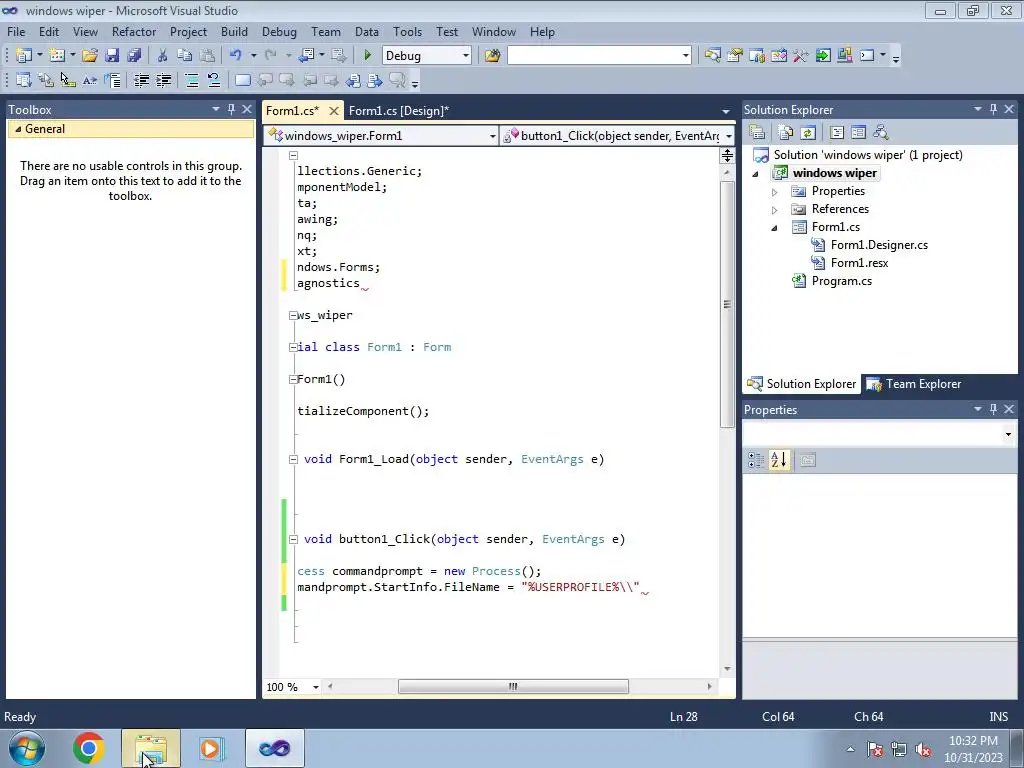Toggle auto-hide pin on Solution Explorer
Screen dimensions: 1024x768
tap(993, 109)
